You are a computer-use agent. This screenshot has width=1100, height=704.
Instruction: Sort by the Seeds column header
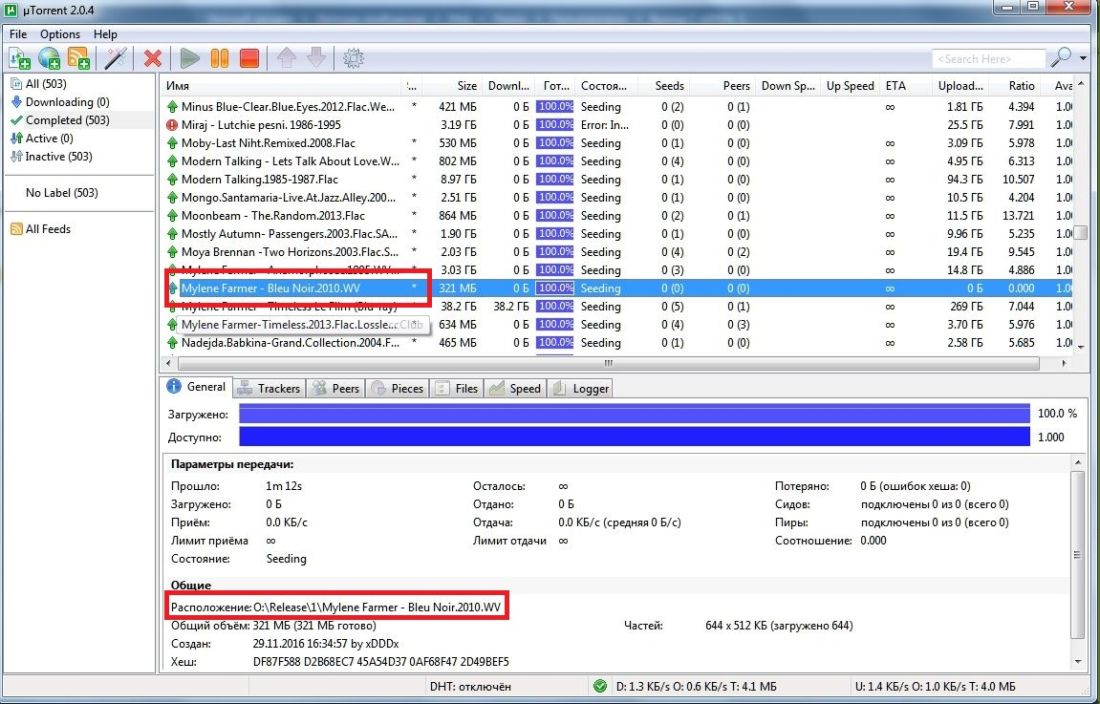663,86
